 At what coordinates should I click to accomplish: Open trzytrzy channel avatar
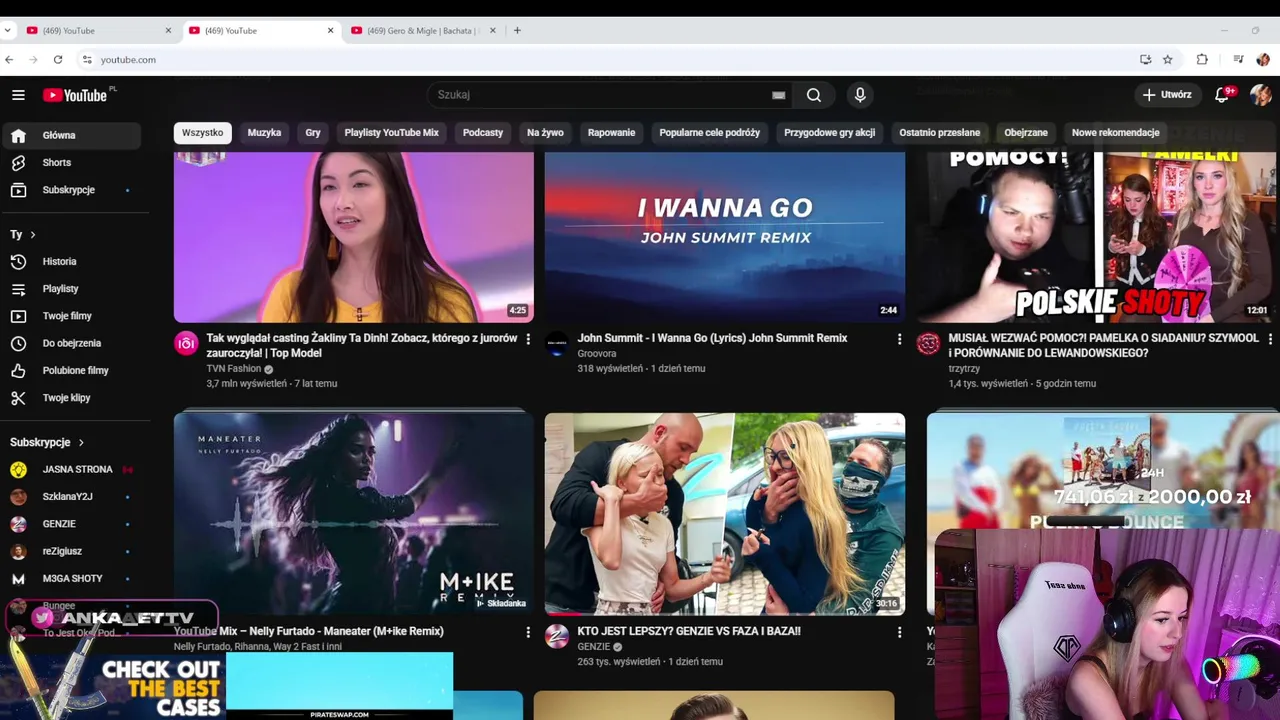[928, 344]
